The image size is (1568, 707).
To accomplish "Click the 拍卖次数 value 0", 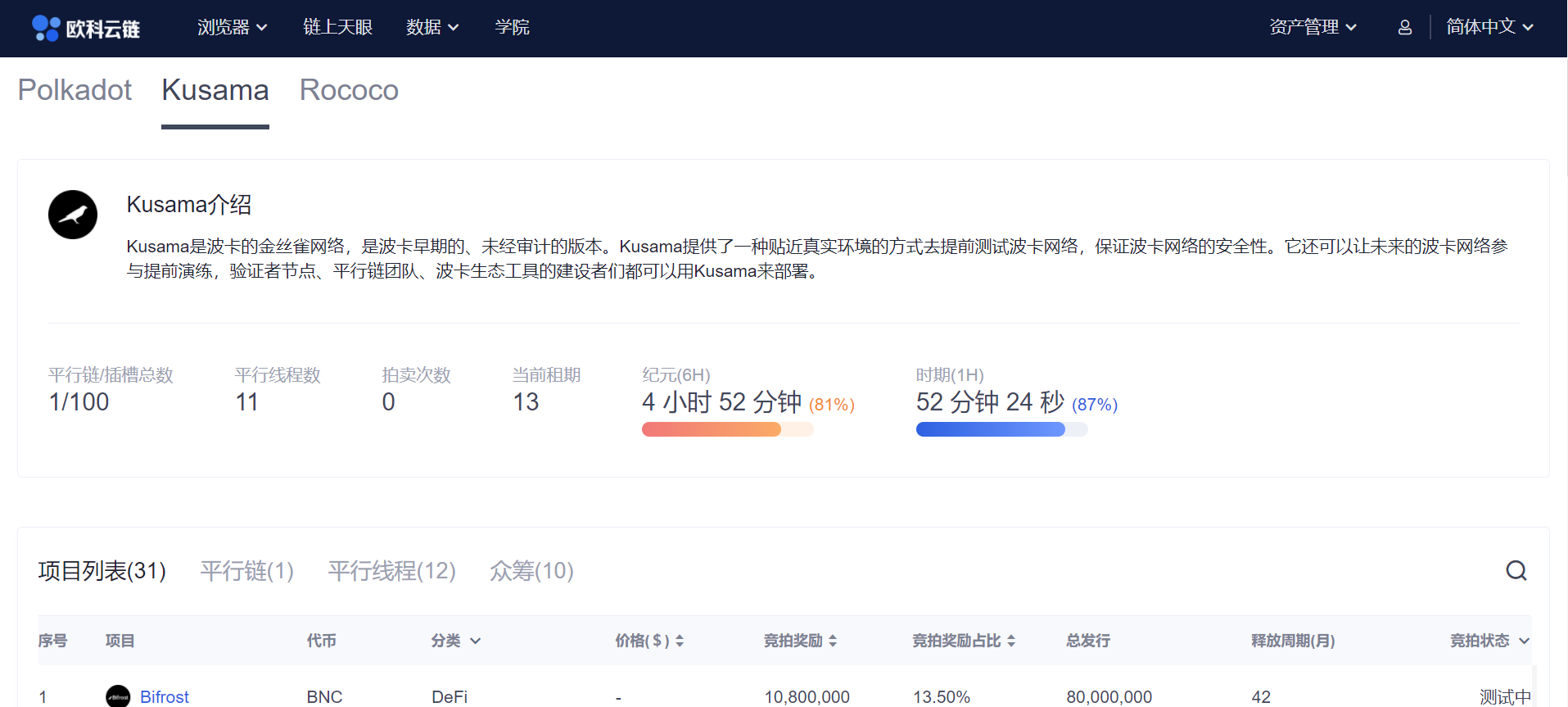I will pyautogui.click(x=389, y=402).
